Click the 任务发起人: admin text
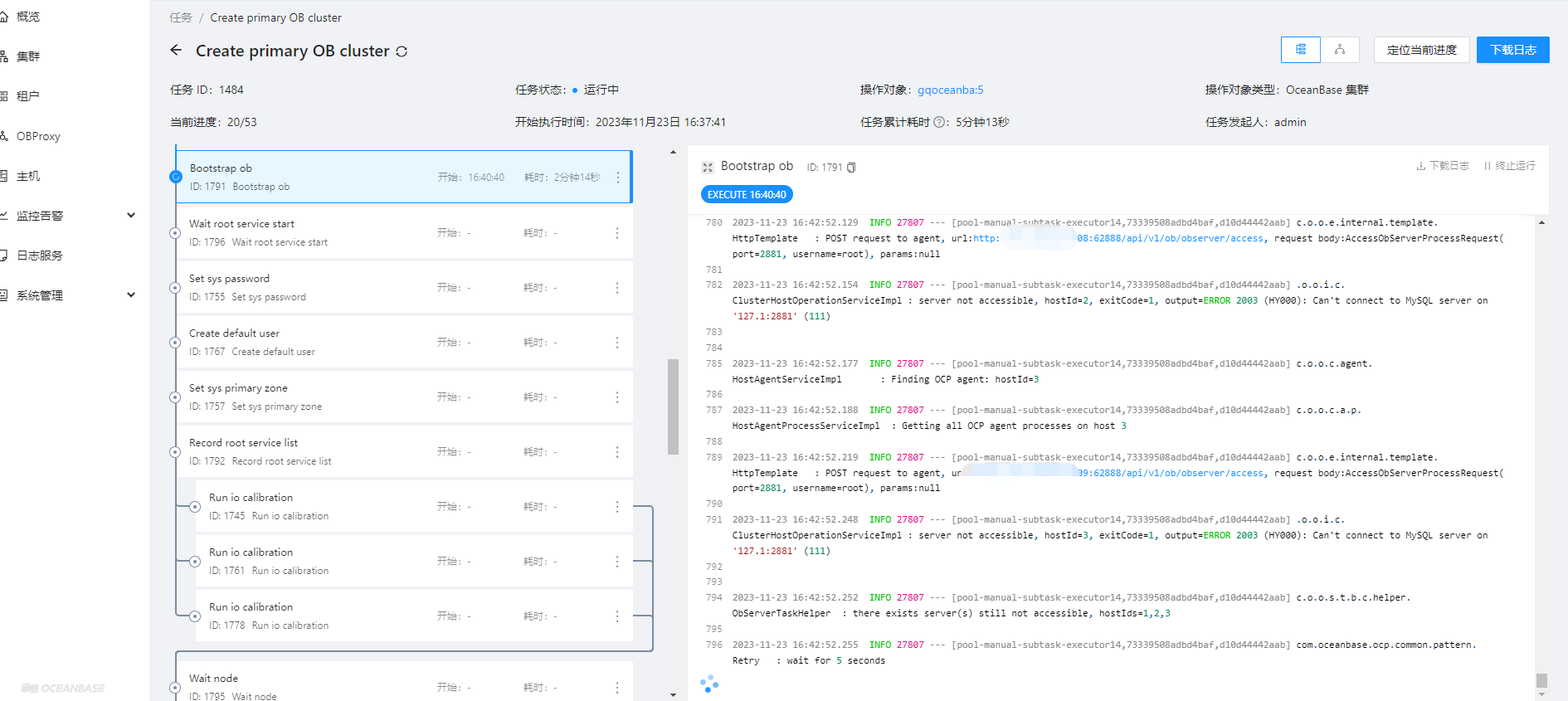Image resolution: width=1568 pixels, height=701 pixels. coord(1255,122)
